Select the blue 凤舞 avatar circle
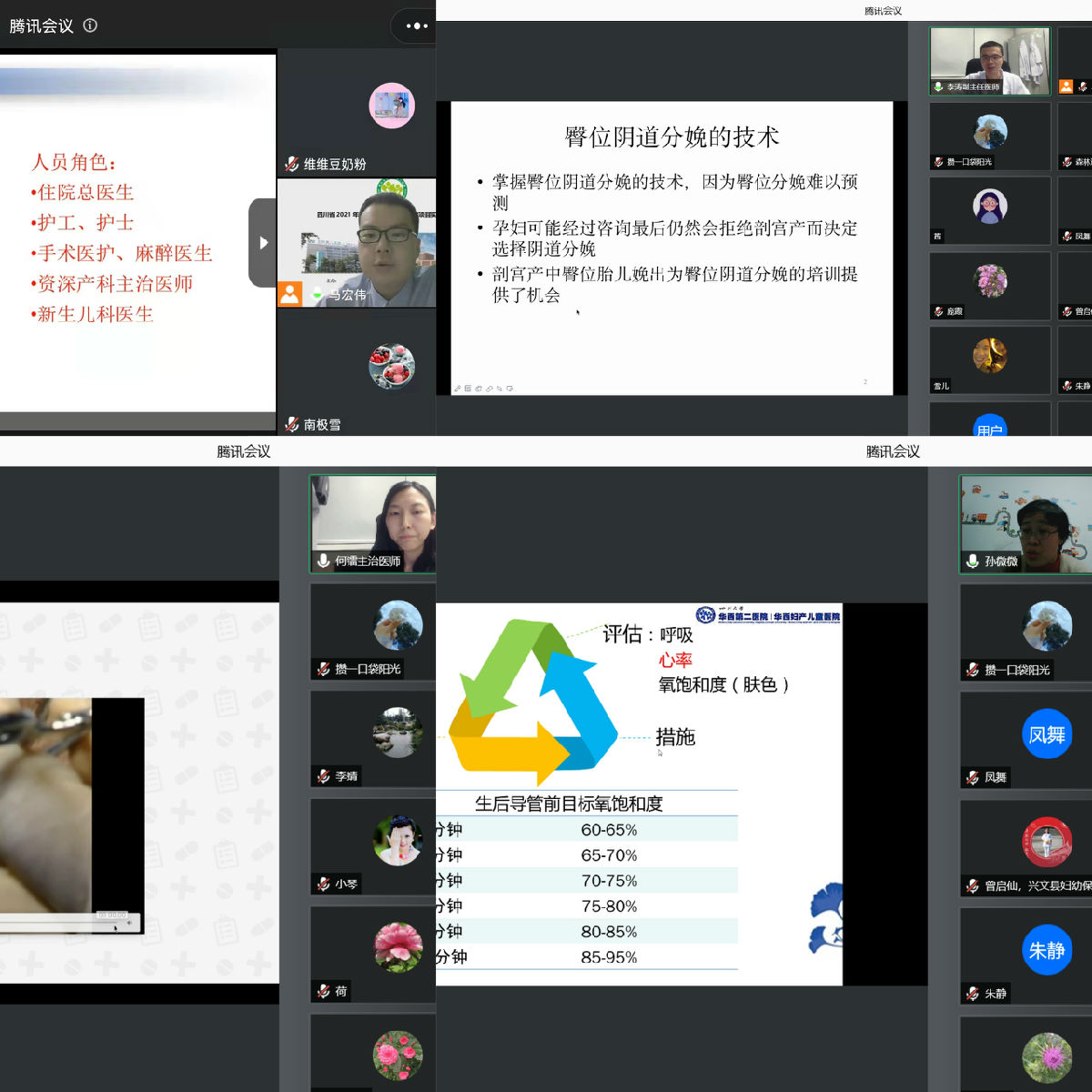Screen dimensions: 1092x1092 1046,733
